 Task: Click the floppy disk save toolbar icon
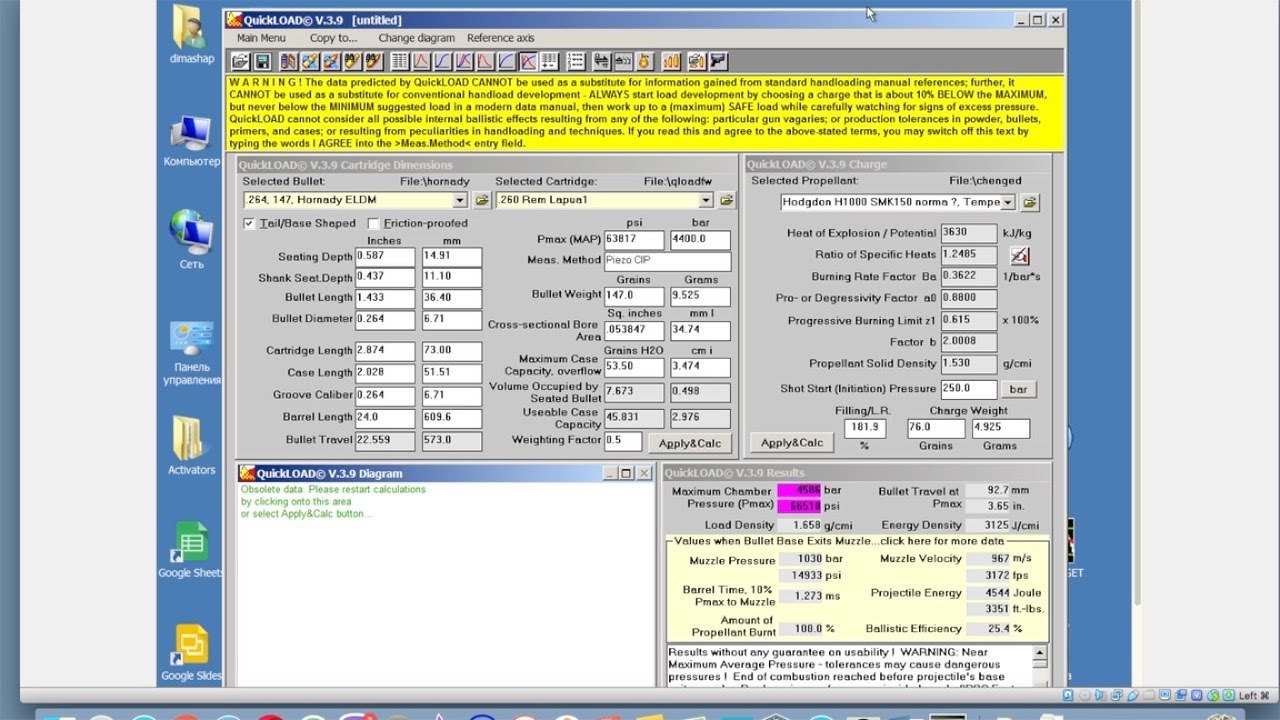[x=262, y=62]
